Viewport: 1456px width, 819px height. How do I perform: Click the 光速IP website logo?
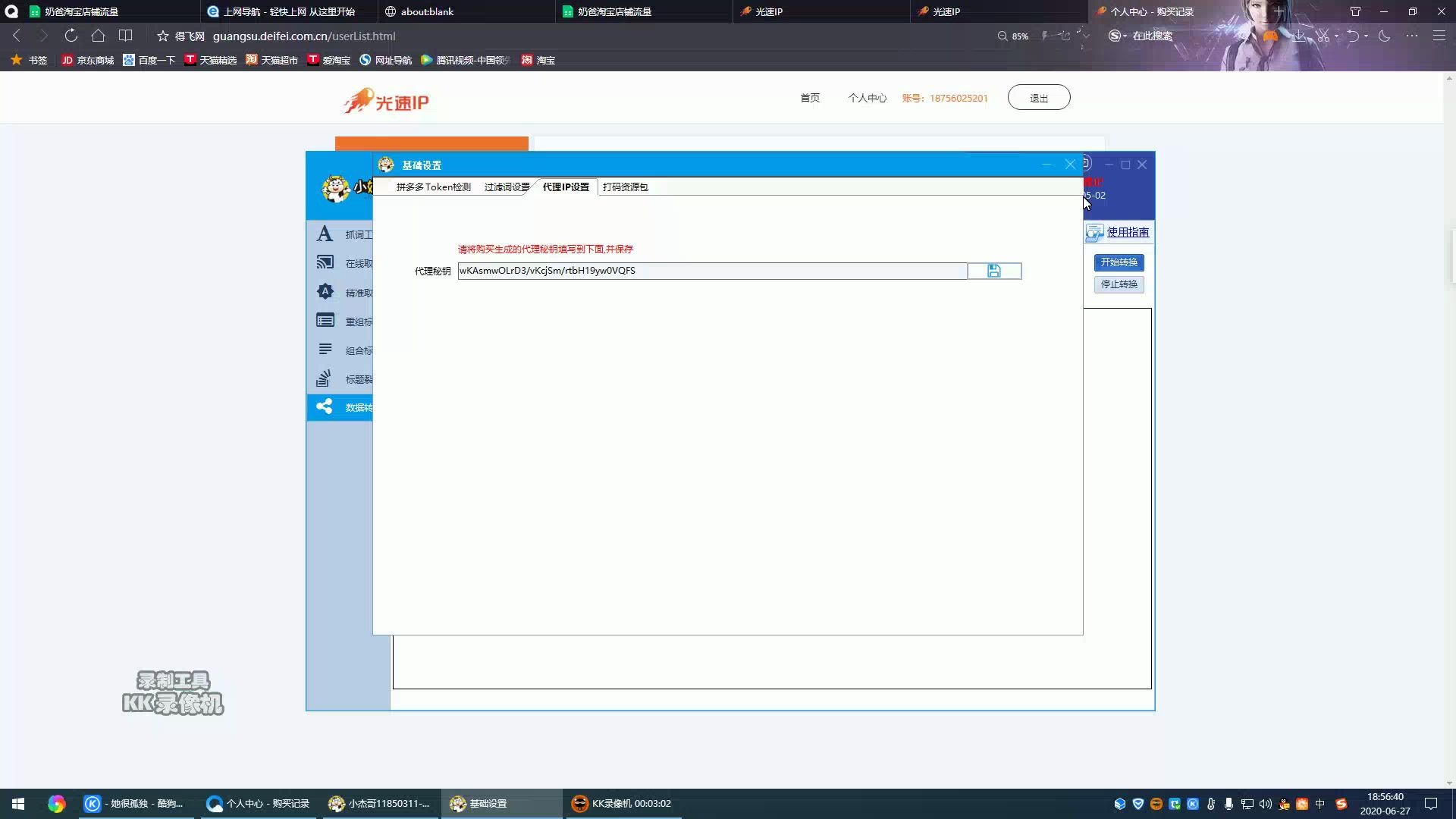(x=387, y=101)
